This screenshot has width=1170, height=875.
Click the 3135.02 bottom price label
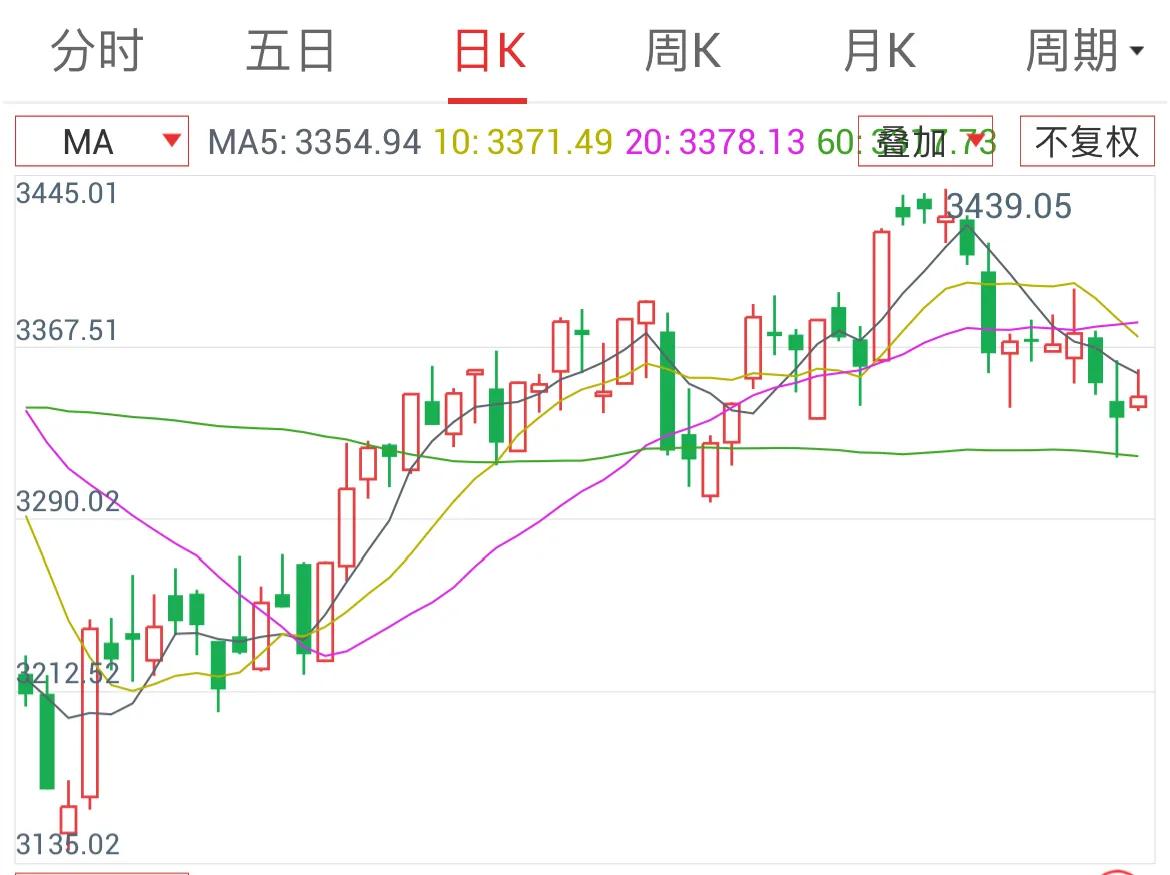pyautogui.click(x=66, y=844)
